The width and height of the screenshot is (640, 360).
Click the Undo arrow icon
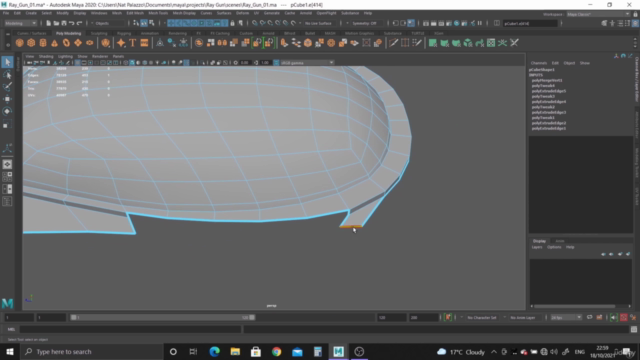click(x=71, y=23)
